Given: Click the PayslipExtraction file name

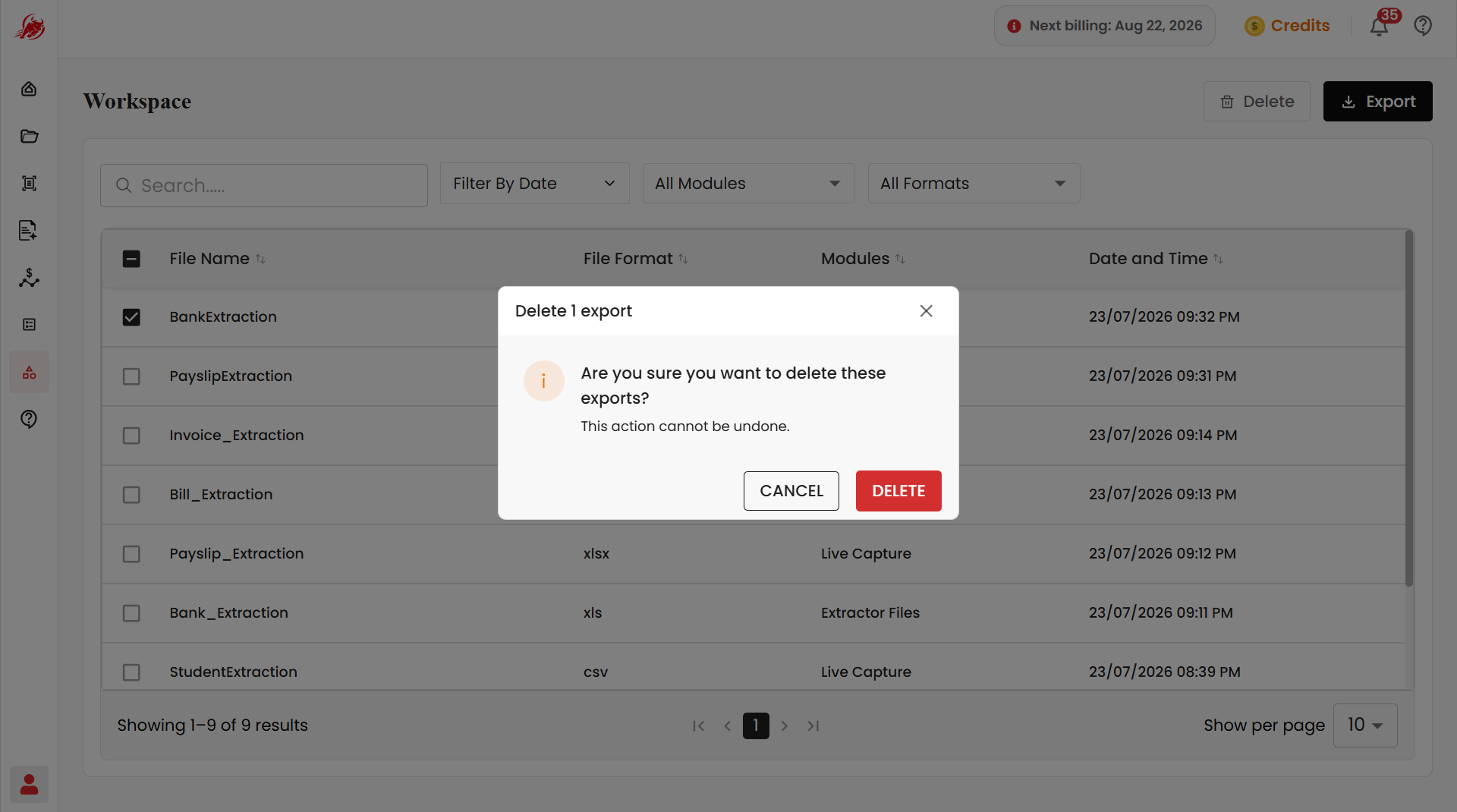Looking at the screenshot, I should [x=231, y=376].
